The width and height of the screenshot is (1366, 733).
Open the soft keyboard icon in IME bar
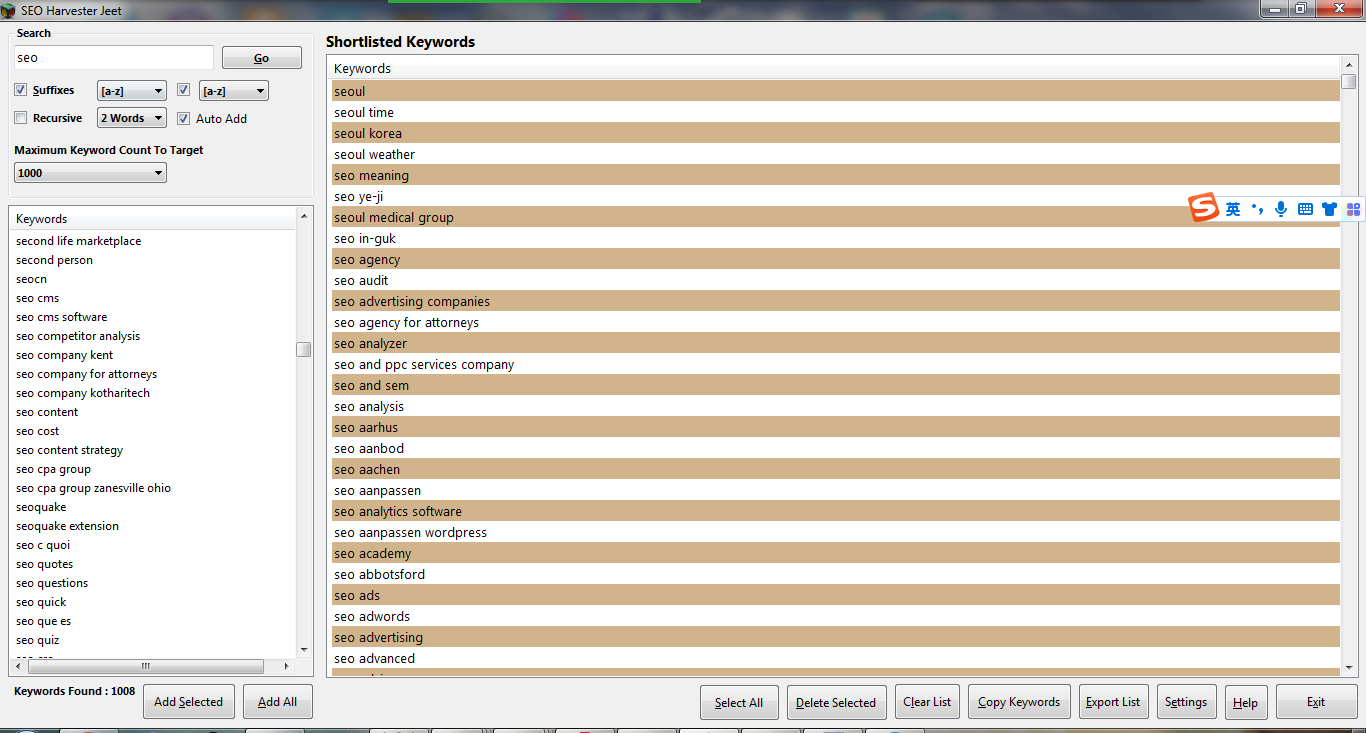1305,209
